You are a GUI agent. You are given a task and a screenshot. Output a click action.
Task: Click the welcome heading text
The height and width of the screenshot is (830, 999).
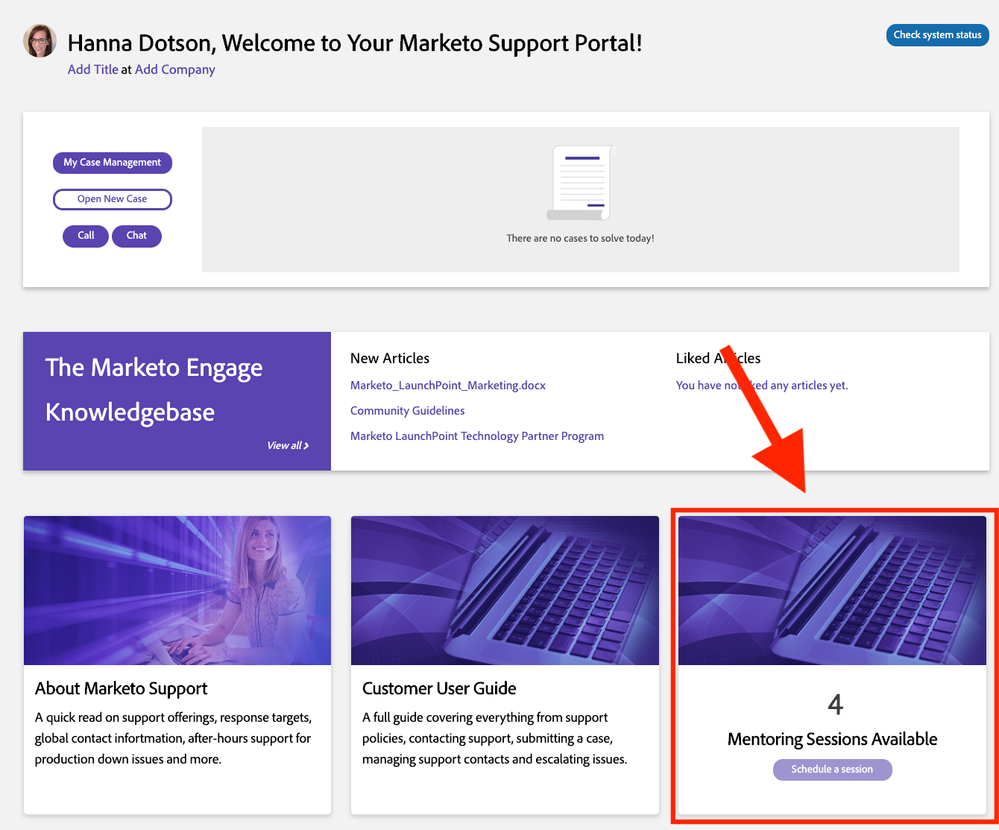click(355, 43)
